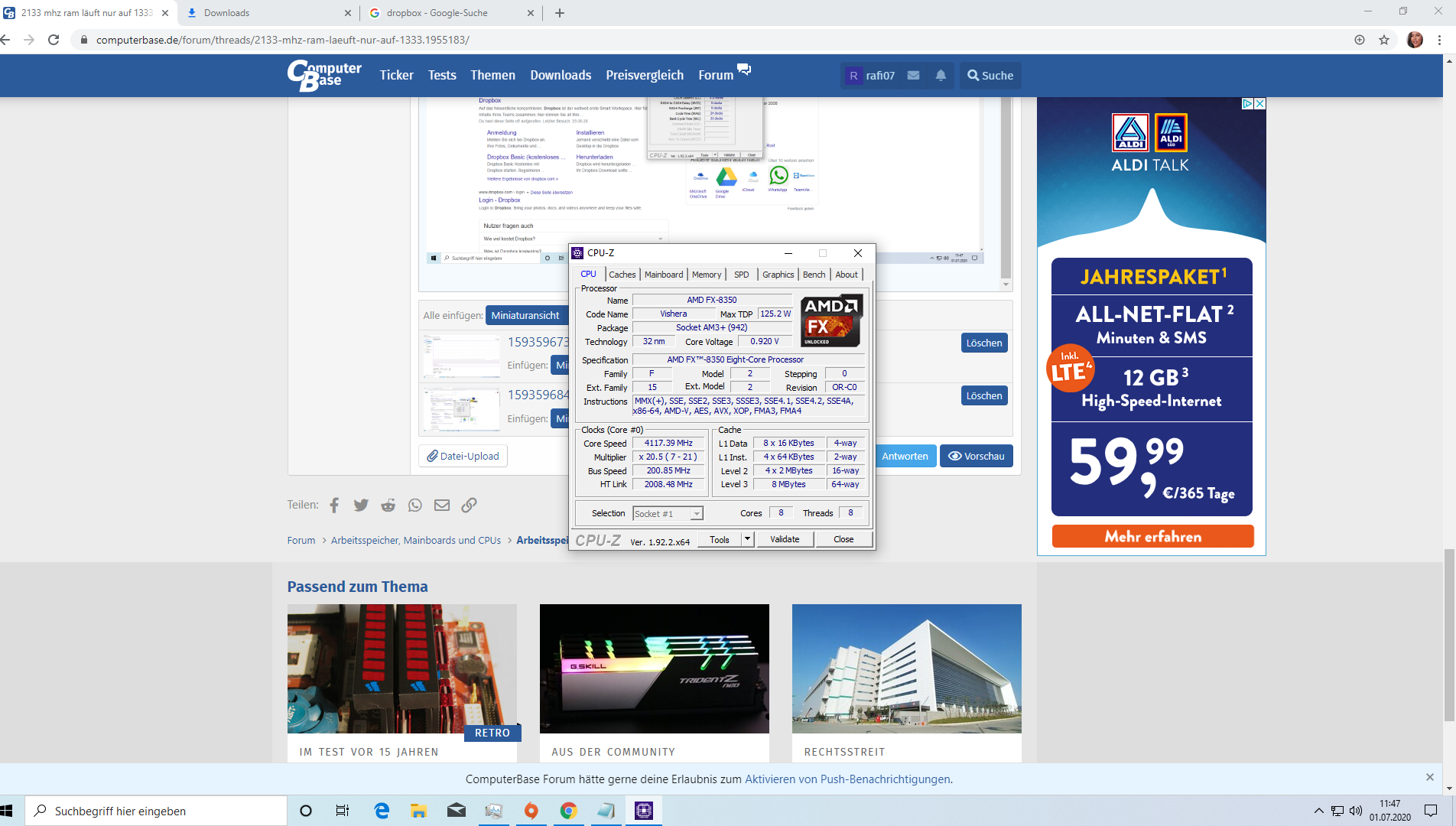The image size is (1456, 826).
Task: Reload the page in Chrome
Action: point(54,40)
